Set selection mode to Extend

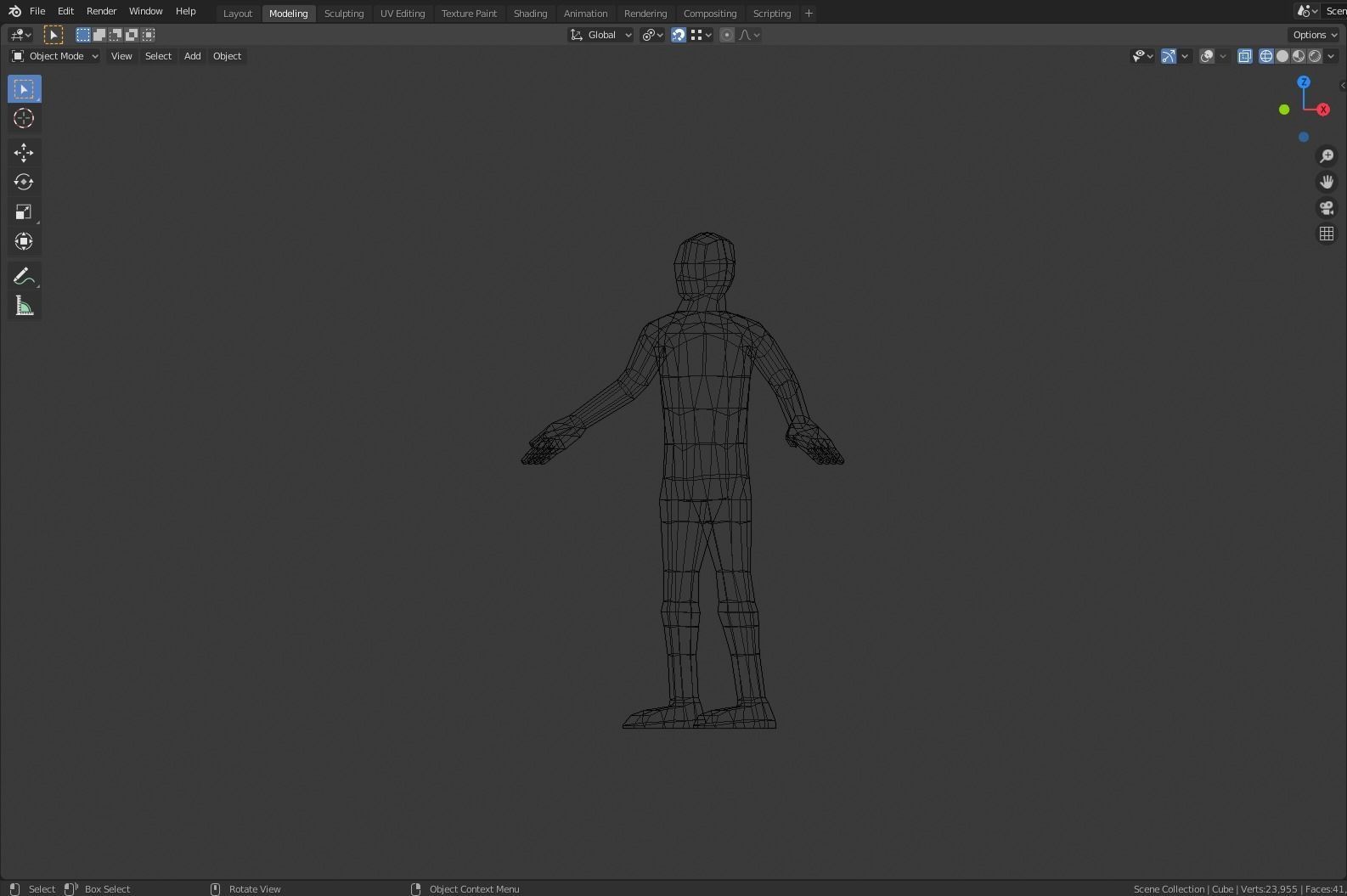coord(99,35)
